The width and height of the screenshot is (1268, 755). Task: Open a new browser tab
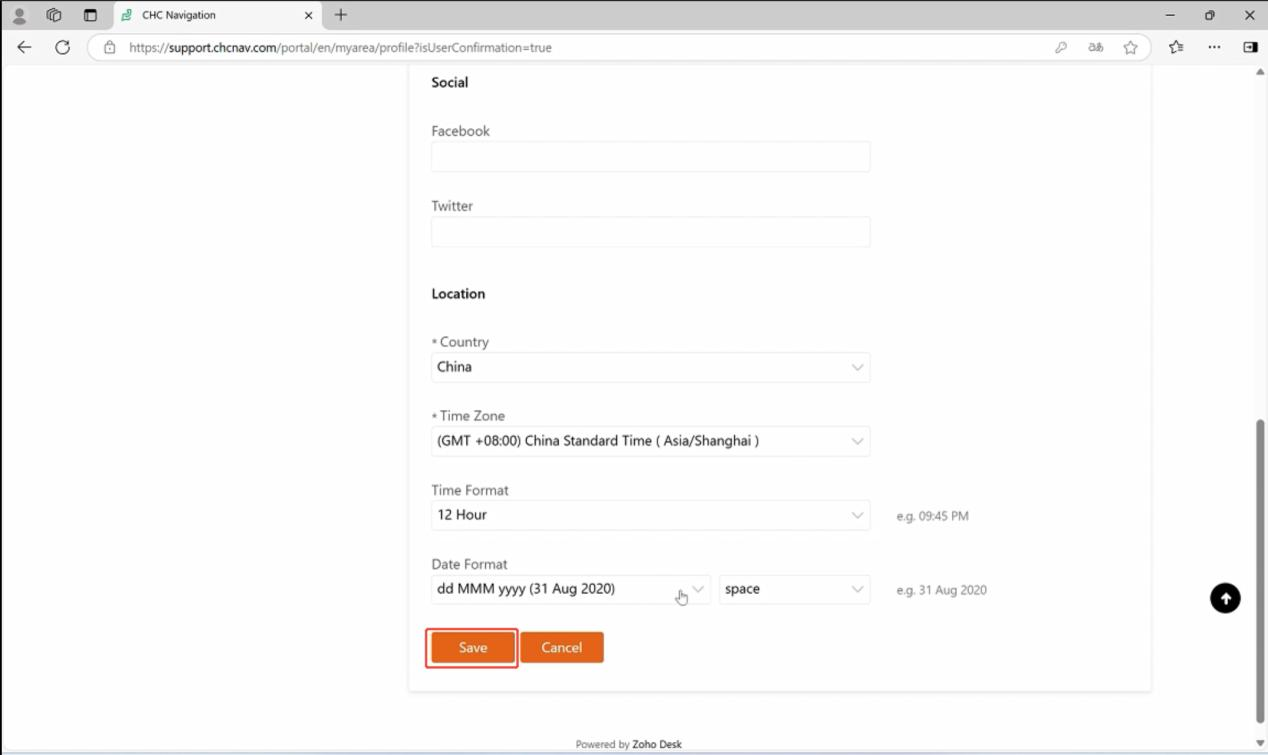341,15
